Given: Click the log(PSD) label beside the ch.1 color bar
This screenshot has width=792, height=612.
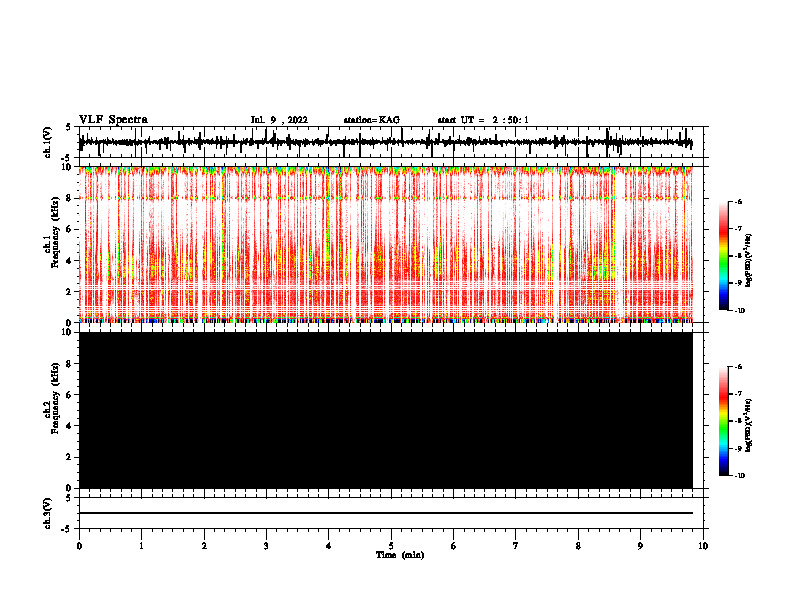Looking at the screenshot, I should tap(749, 260).
